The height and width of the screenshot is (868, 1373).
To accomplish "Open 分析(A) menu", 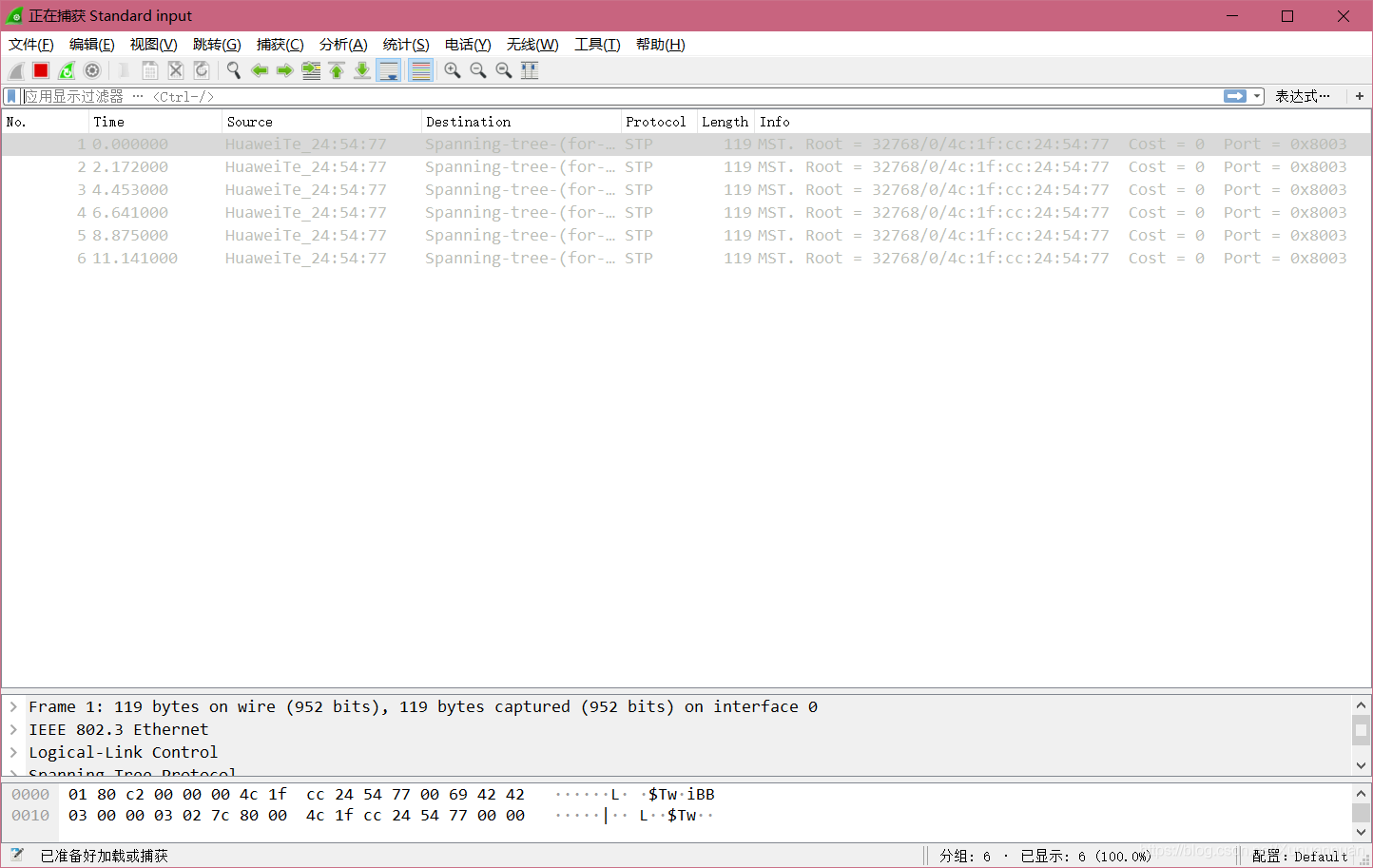I will coord(343,45).
